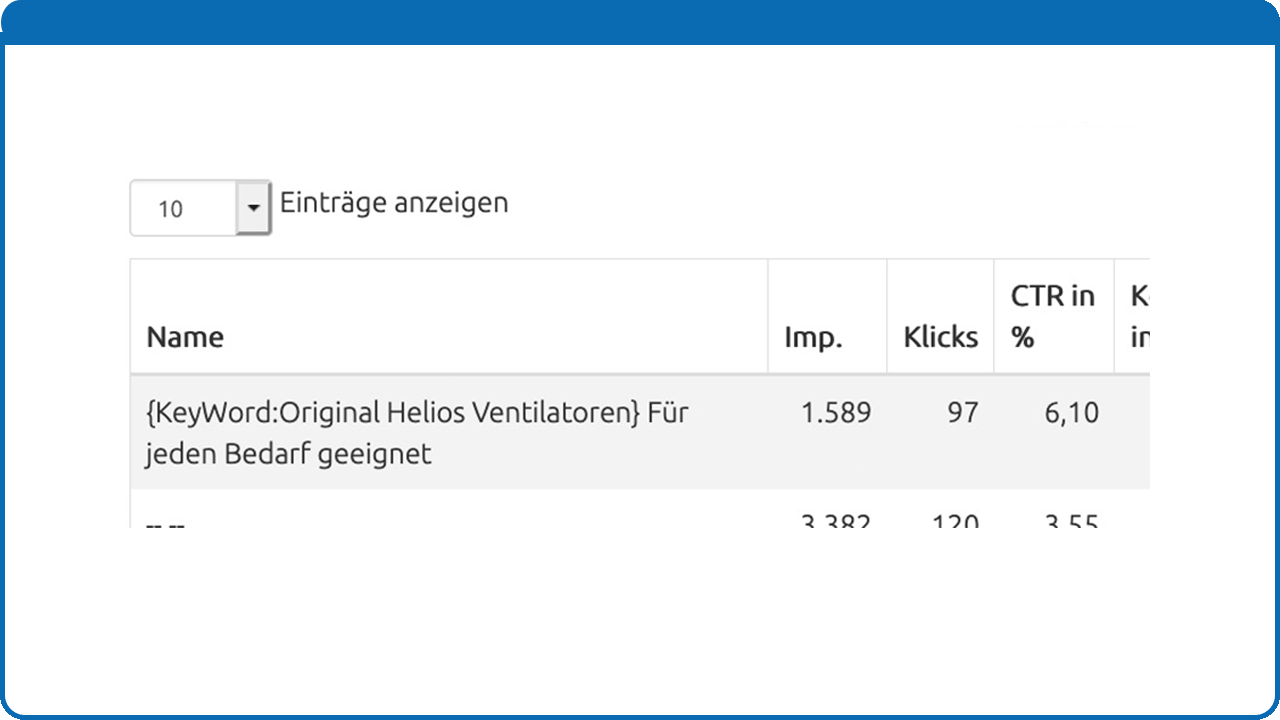
Task: Click the second row's name cell
Action: pyautogui.click(x=449, y=509)
